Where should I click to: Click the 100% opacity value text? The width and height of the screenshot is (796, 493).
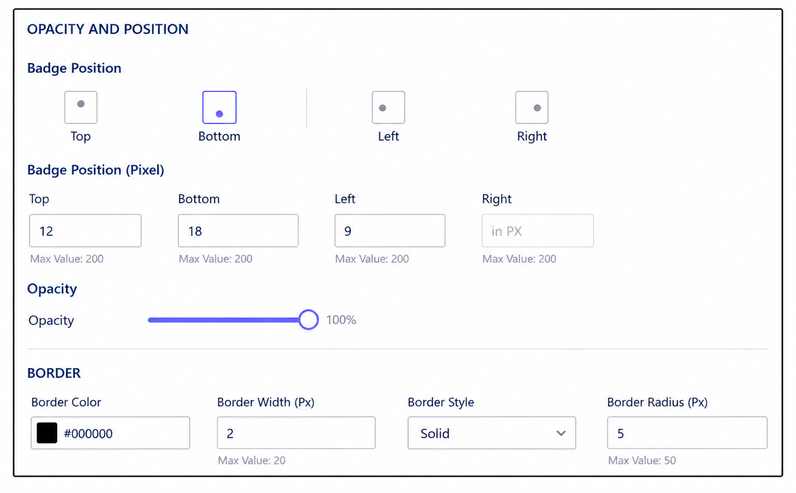pyautogui.click(x=341, y=320)
